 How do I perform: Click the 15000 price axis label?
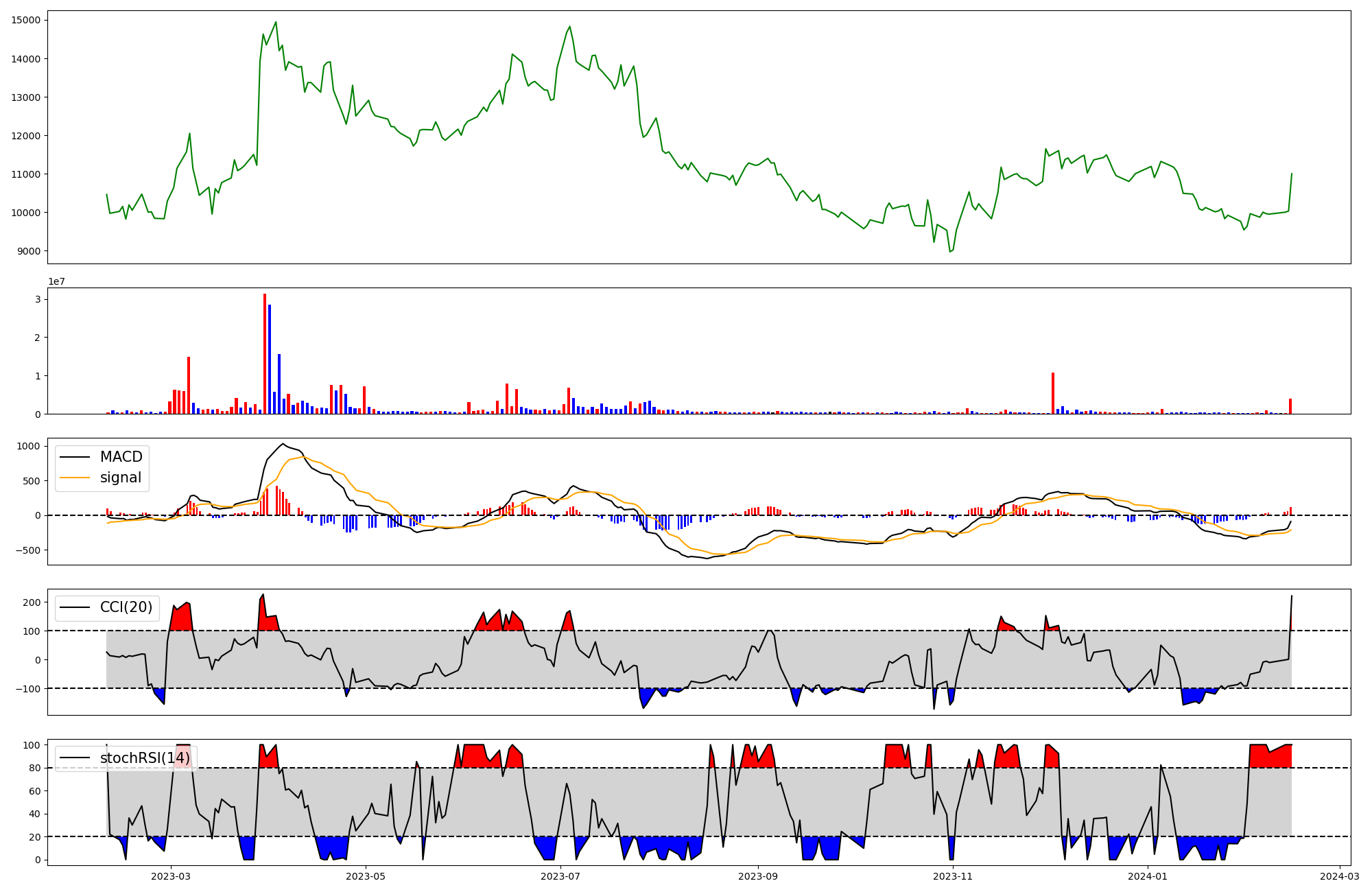[26, 20]
